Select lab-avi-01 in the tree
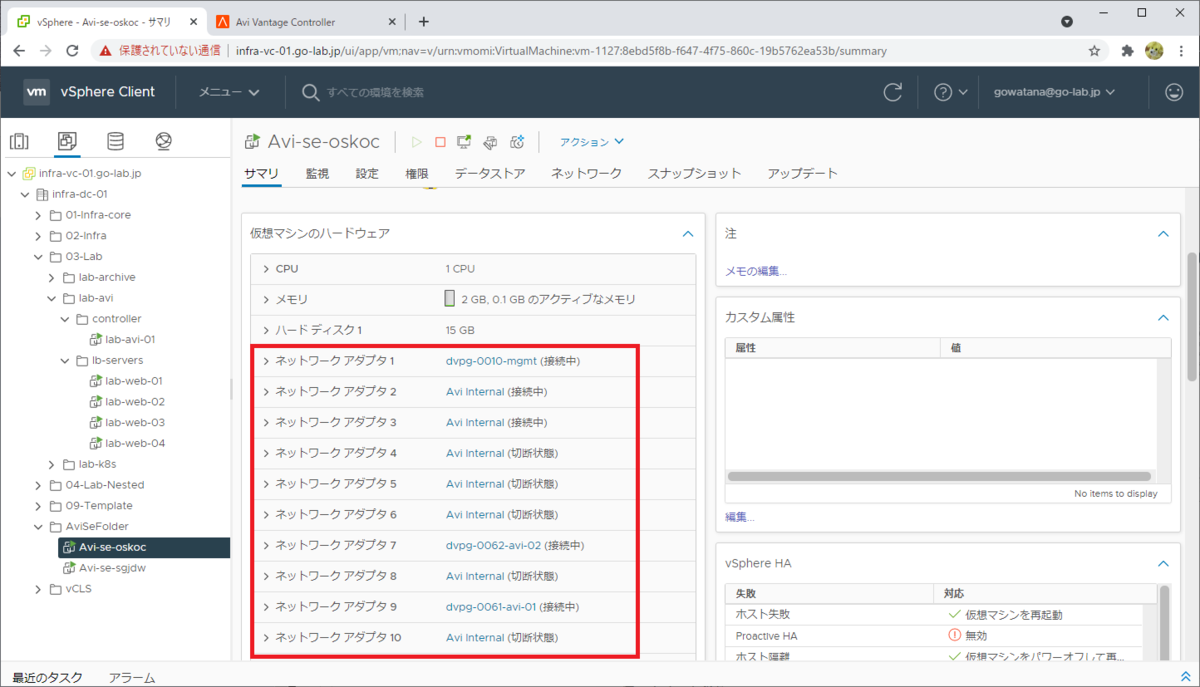1200x687 pixels. point(130,339)
